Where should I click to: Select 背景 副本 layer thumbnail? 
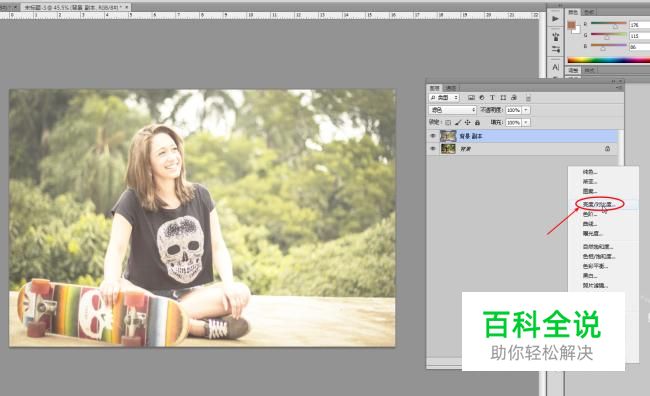pos(448,136)
